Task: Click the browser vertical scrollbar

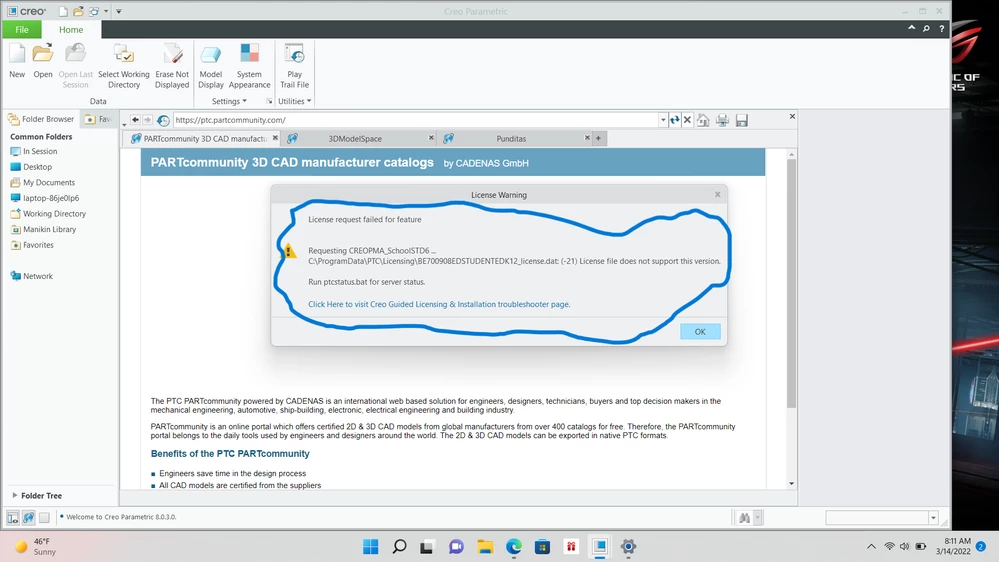Action: (x=791, y=284)
